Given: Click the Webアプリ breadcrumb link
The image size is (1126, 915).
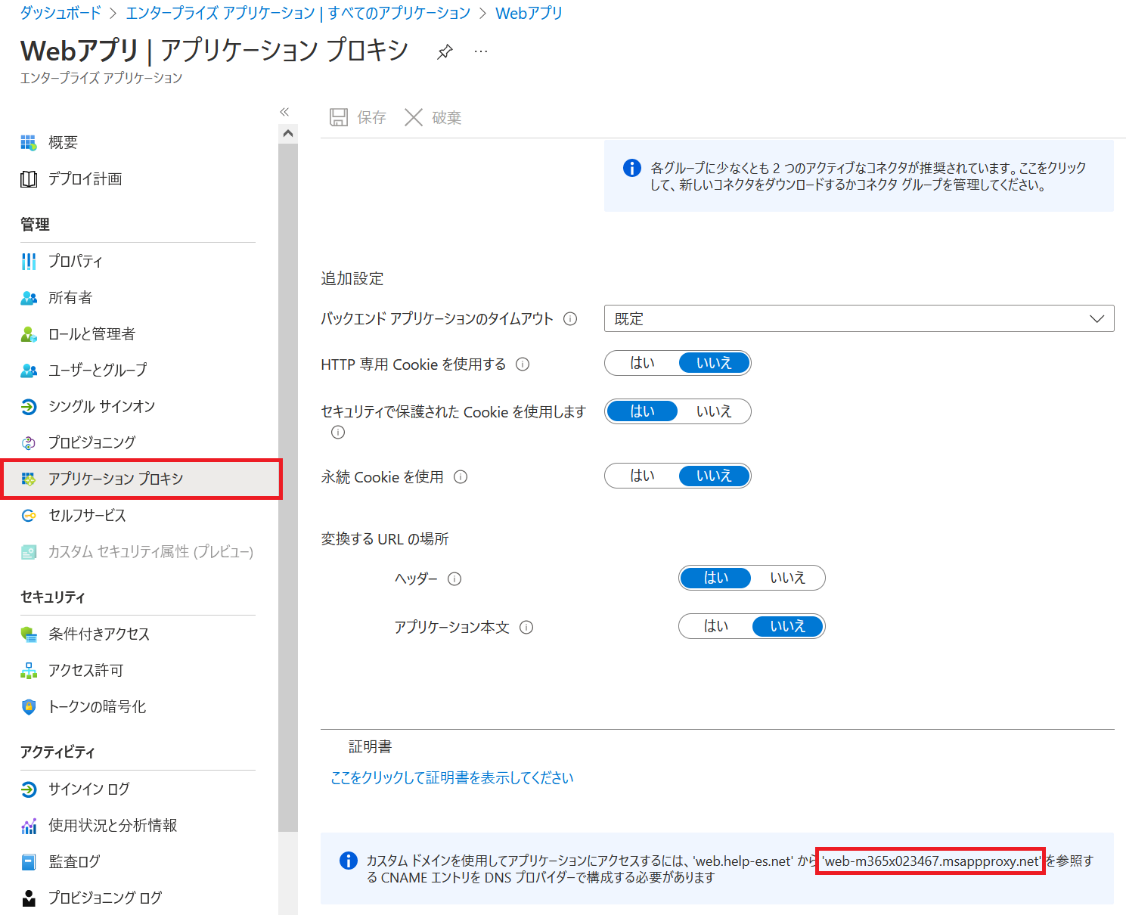Looking at the screenshot, I should click(529, 13).
